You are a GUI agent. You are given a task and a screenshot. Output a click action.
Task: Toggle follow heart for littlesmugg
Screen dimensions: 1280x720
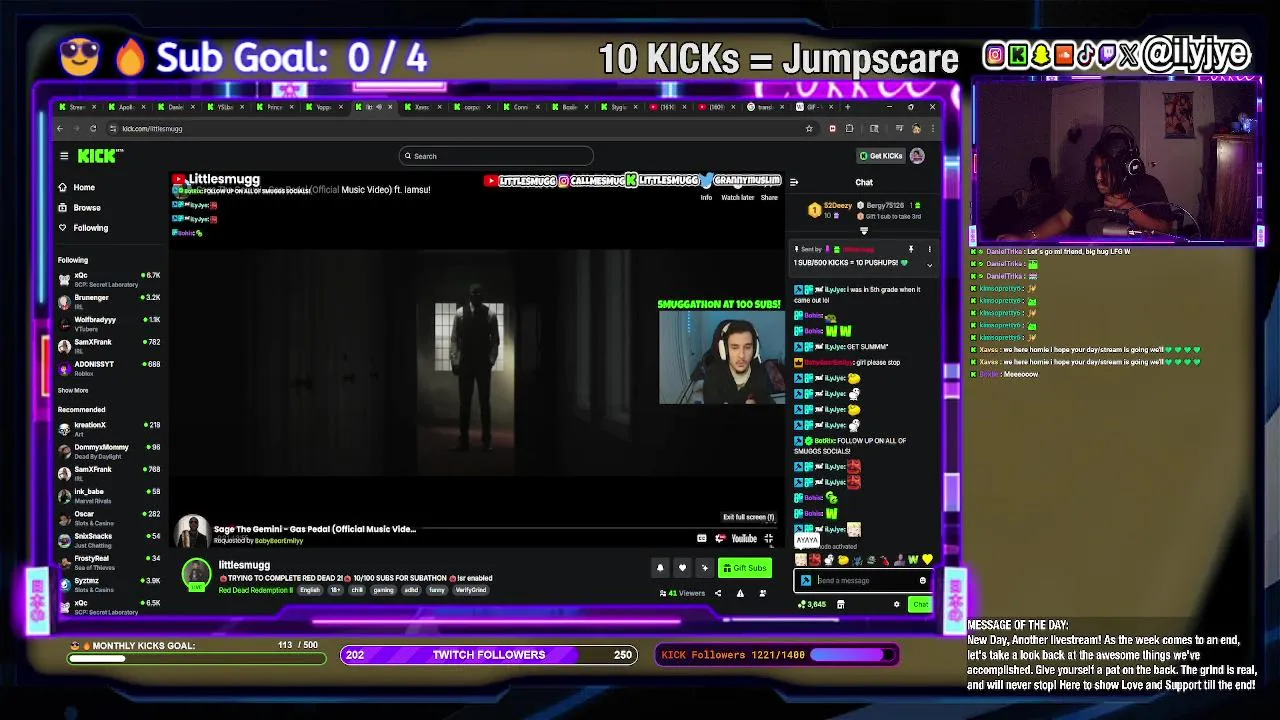(x=682, y=568)
